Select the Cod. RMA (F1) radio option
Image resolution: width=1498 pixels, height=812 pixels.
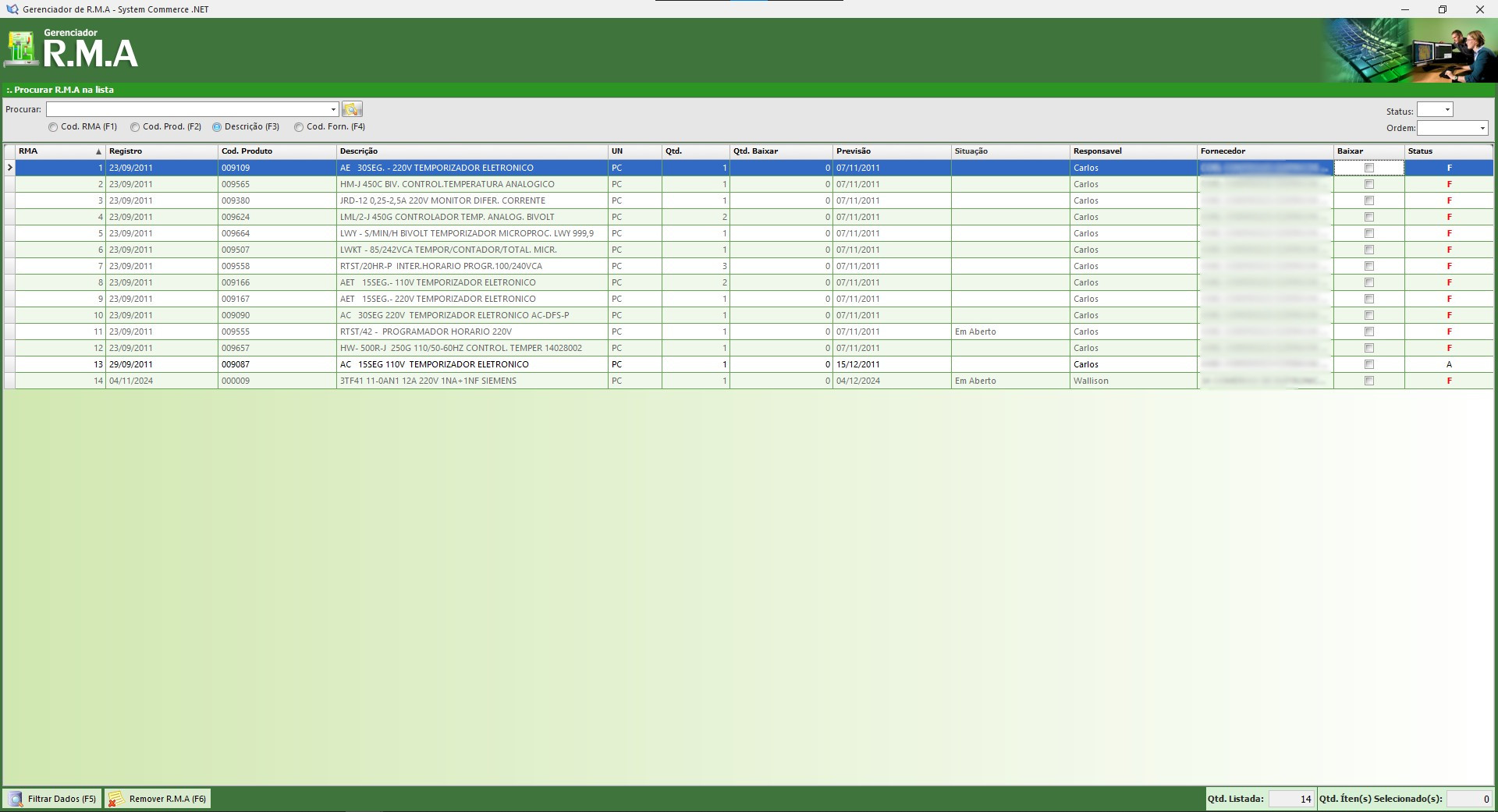53,127
